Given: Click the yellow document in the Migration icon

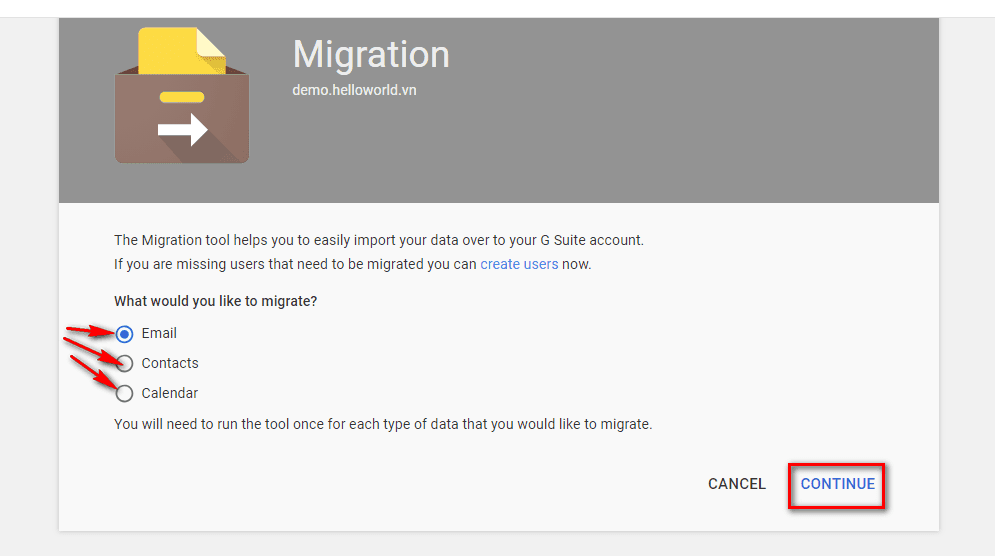Looking at the screenshot, I should (180, 50).
